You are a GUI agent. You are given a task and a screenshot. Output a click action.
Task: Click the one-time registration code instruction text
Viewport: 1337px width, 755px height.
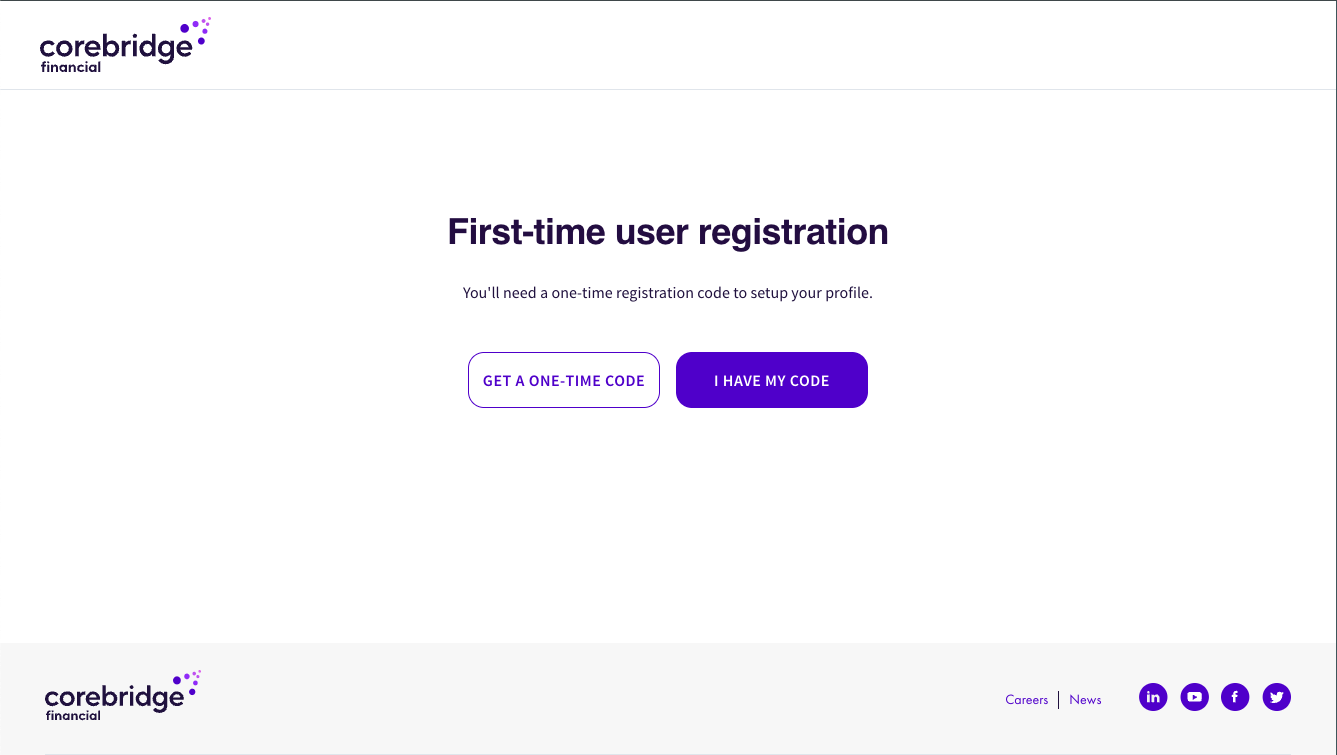(x=667, y=294)
